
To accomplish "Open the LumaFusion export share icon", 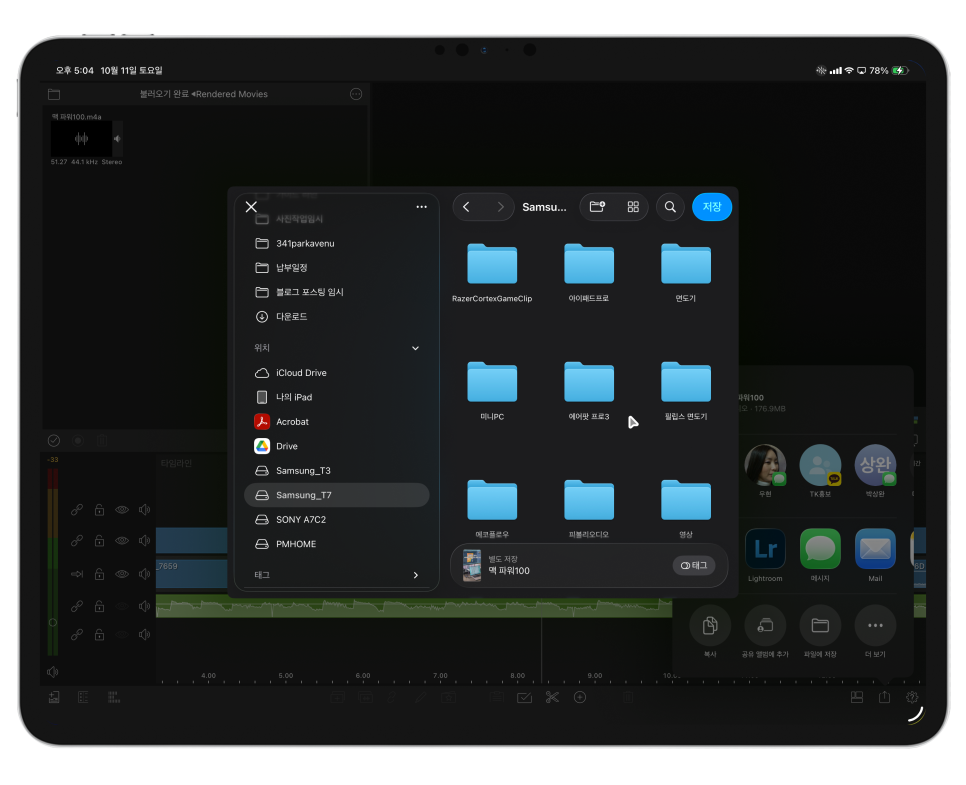I will (884, 697).
